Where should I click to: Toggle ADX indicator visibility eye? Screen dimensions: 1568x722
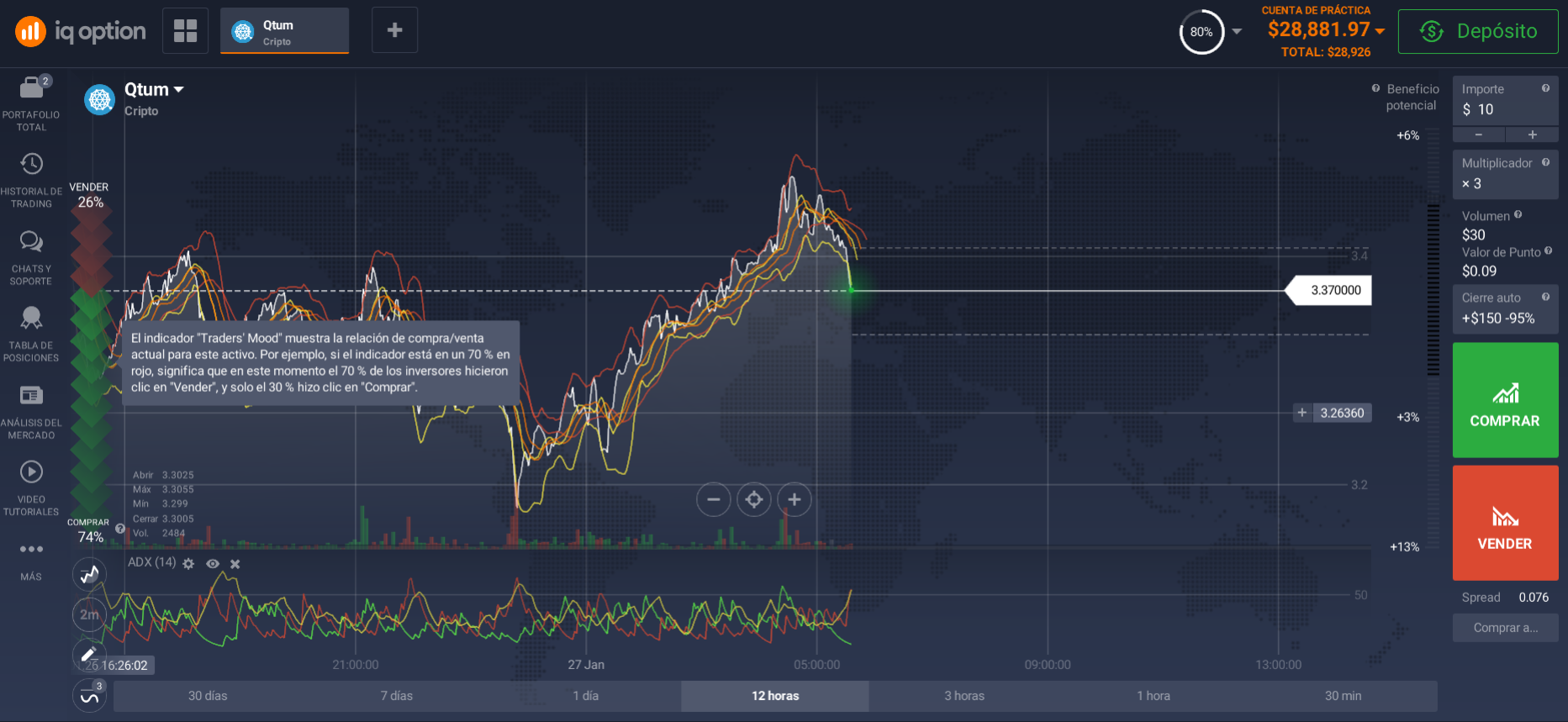tap(213, 564)
